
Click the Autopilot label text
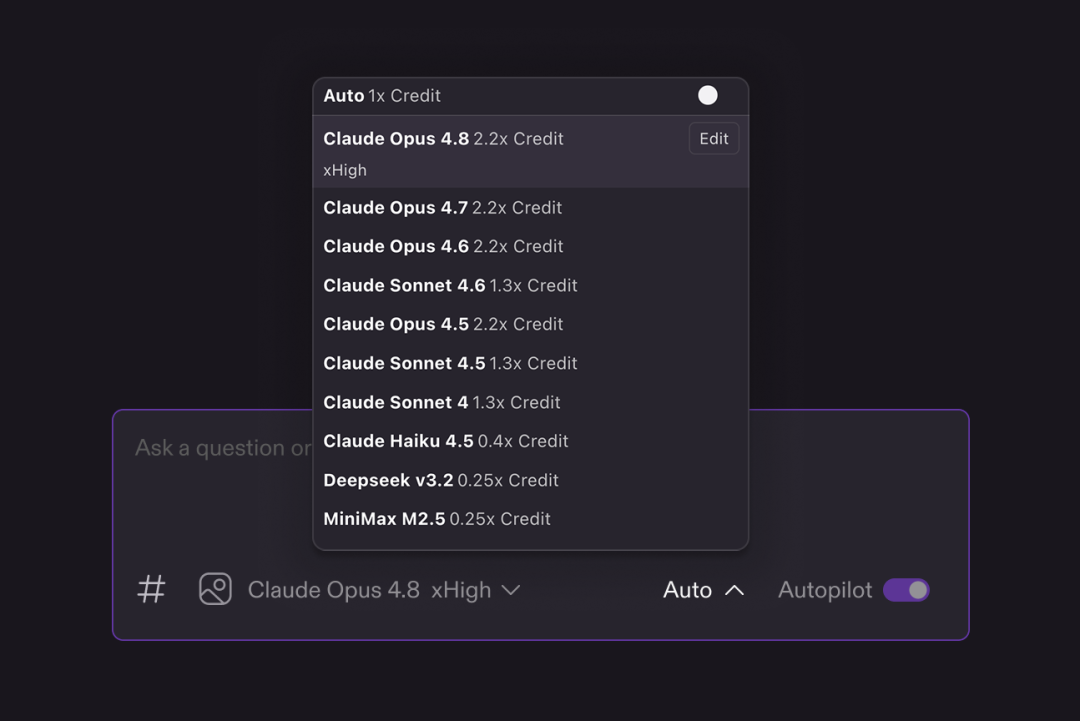[x=824, y=590]
